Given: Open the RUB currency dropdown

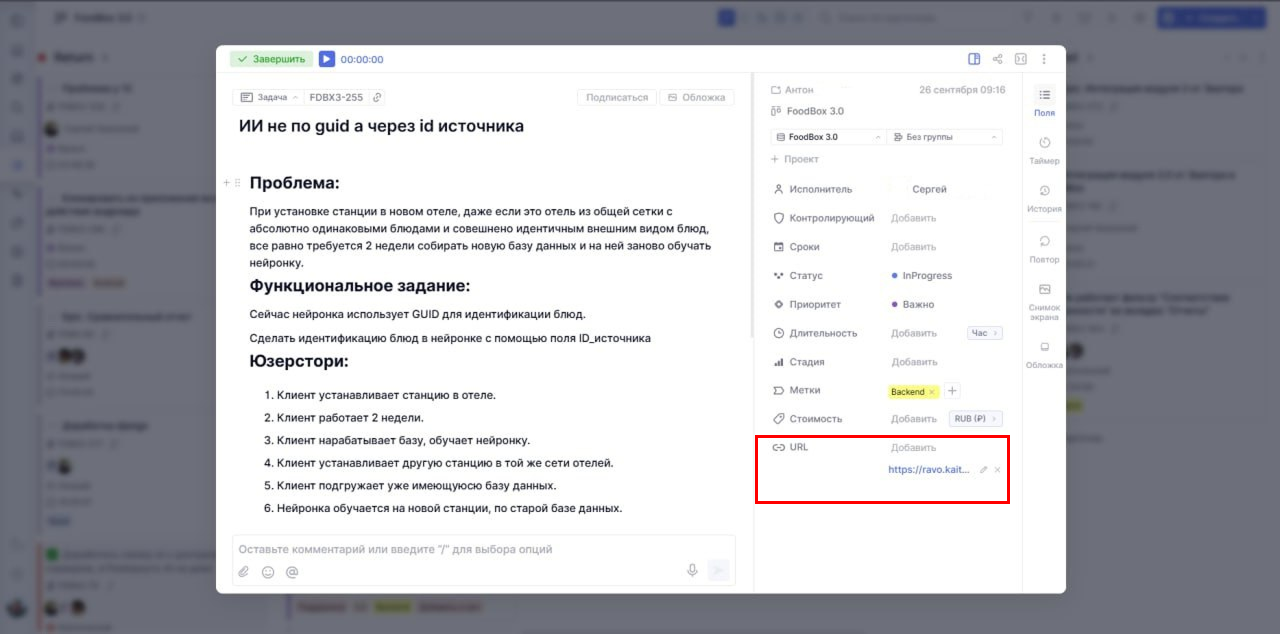Looking at the screenshot, I should point(975,418).
